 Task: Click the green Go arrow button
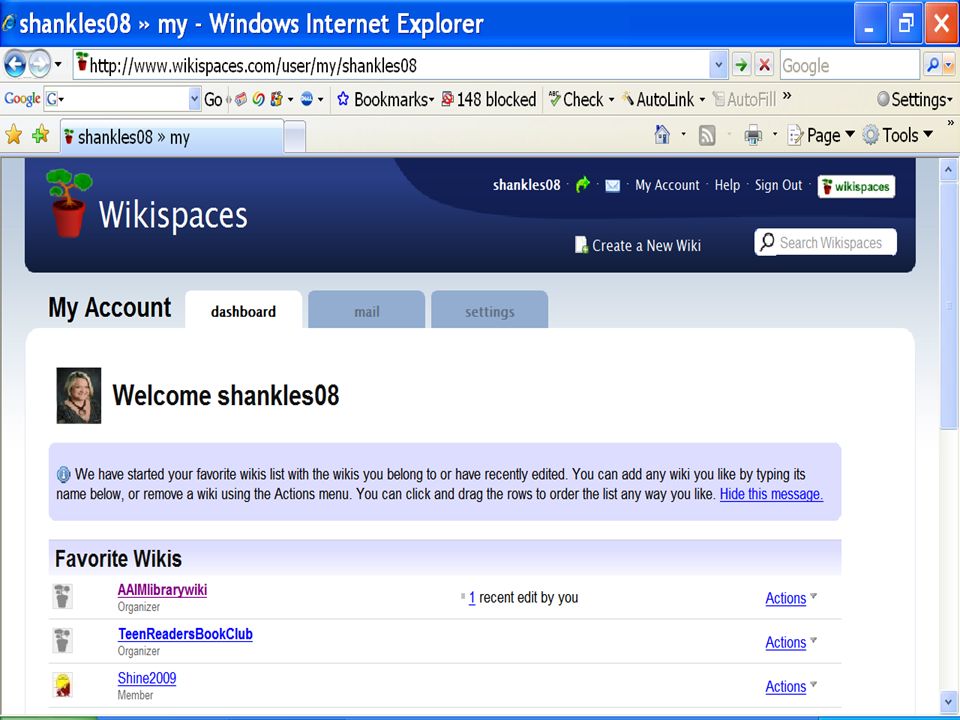pyautogui.click(x=741, y=65)
